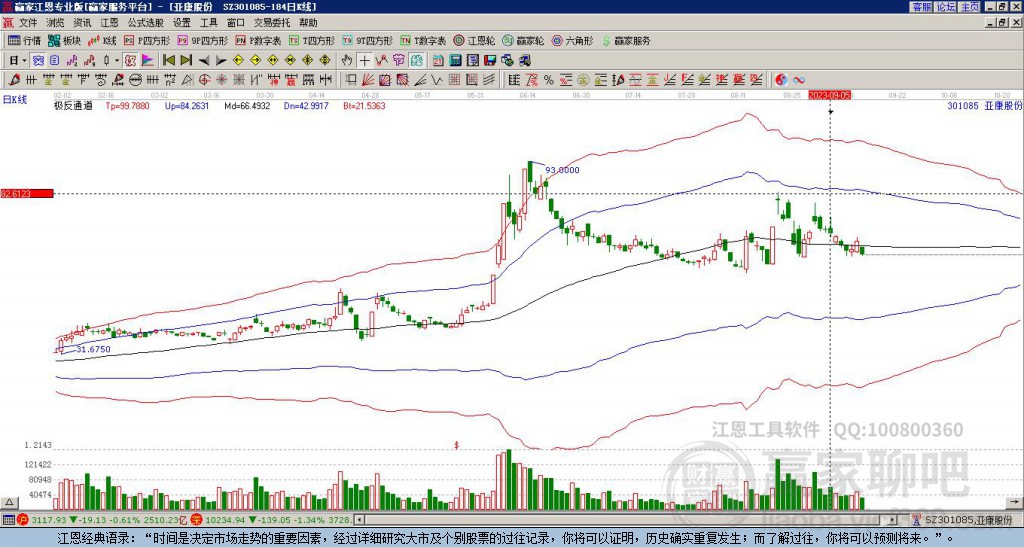Jump to first bar icon
Viewport: 1024px width, 548px height.
pos(168,61)
